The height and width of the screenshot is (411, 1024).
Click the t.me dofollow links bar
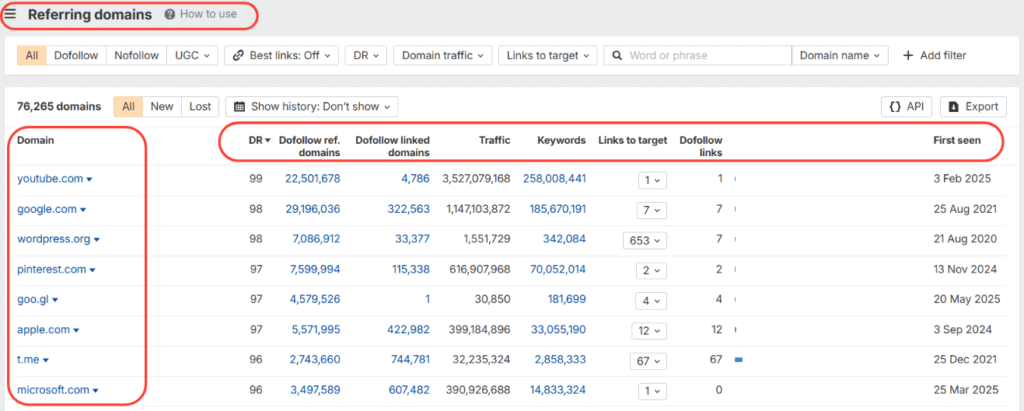(x=739, y=359)
